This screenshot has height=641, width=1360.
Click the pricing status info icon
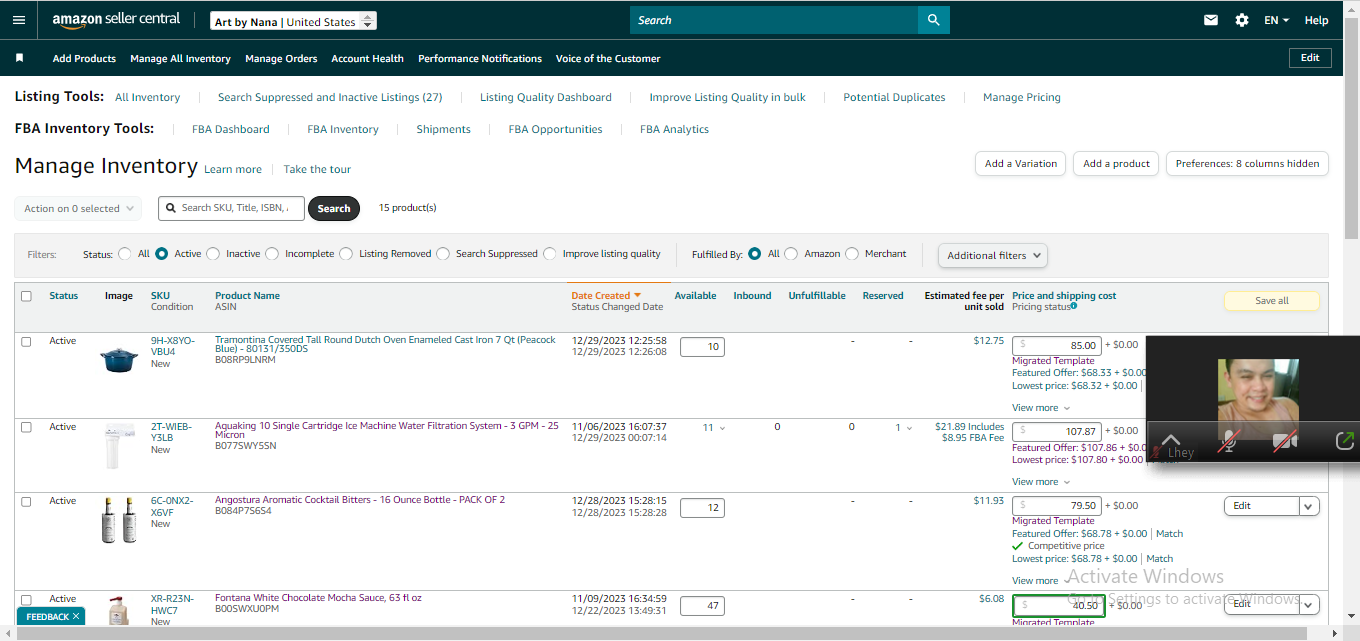(1074, 307)
